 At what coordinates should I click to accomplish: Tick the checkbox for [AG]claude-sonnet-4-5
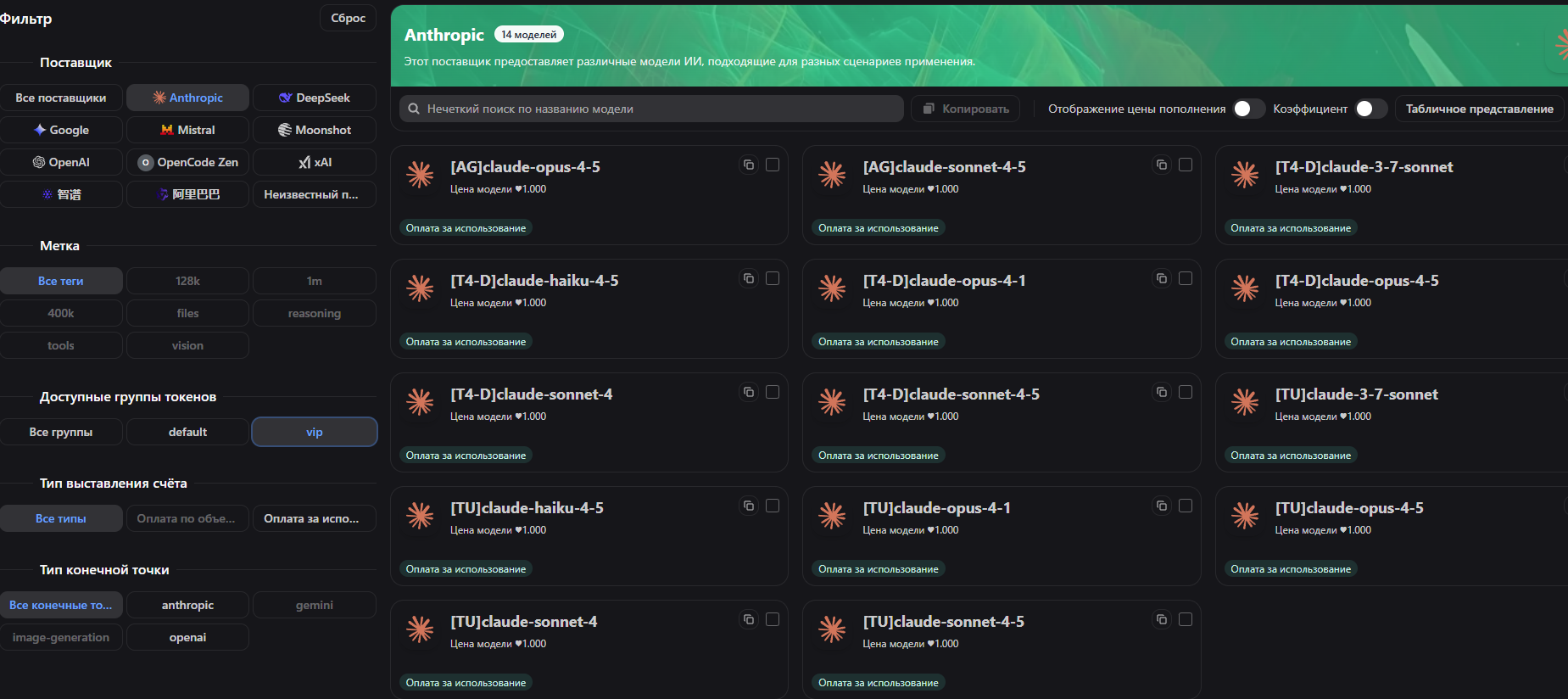pos(1186,165)
